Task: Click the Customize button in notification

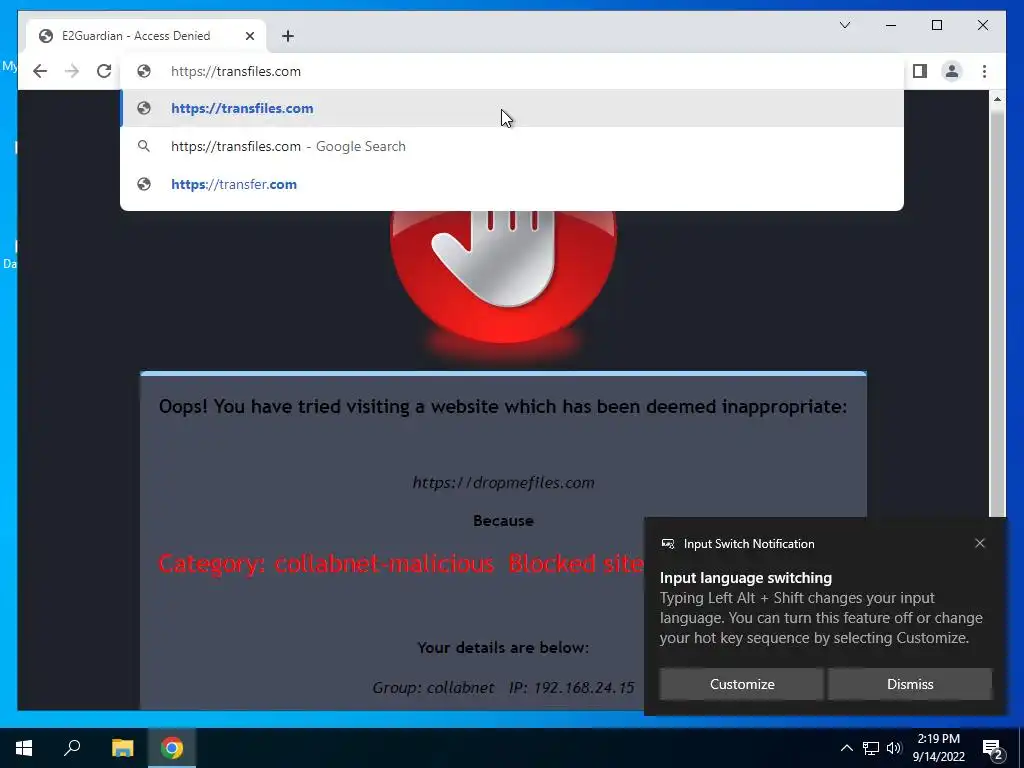Action: click(x=741, y=684)
